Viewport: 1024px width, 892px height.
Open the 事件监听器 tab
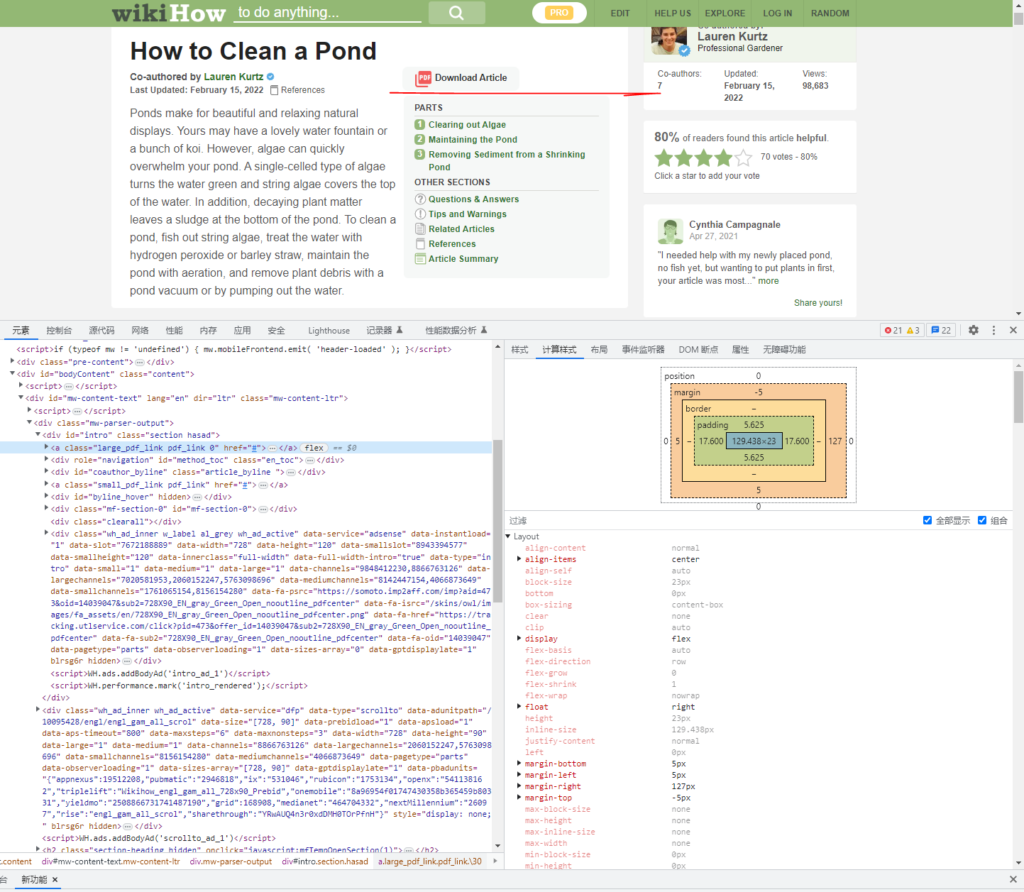pos(643,350)
